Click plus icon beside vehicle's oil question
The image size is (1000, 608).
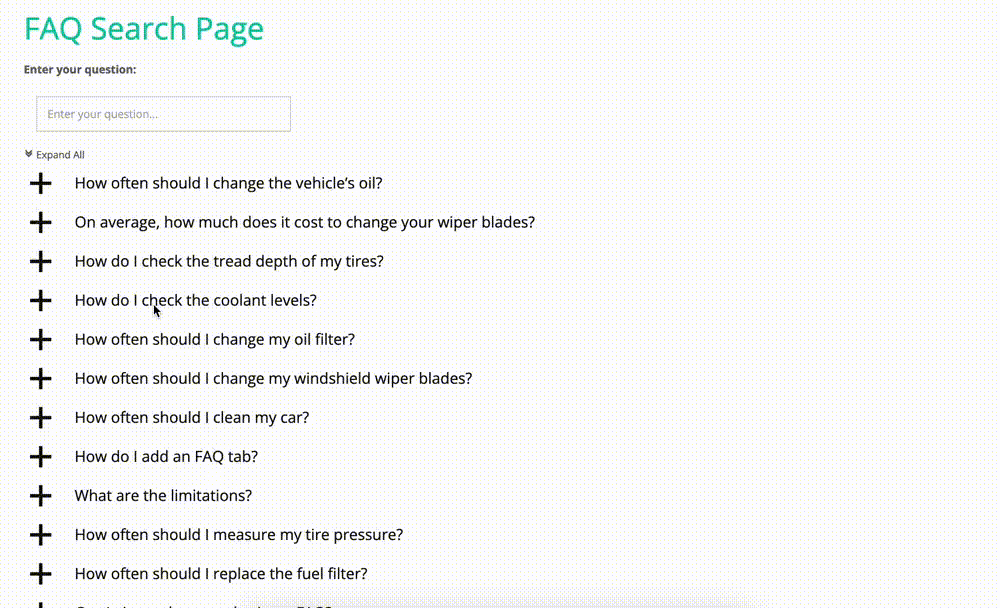tap(40, 184)
